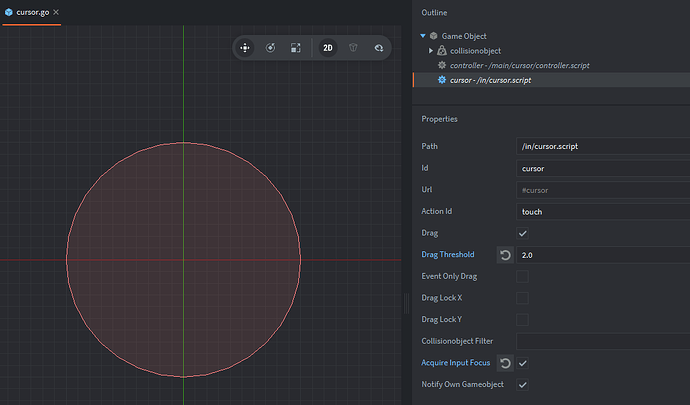The image size is (690, 405).
Task: Select the Rotate tool in scene toolbar
Action: 270,48
